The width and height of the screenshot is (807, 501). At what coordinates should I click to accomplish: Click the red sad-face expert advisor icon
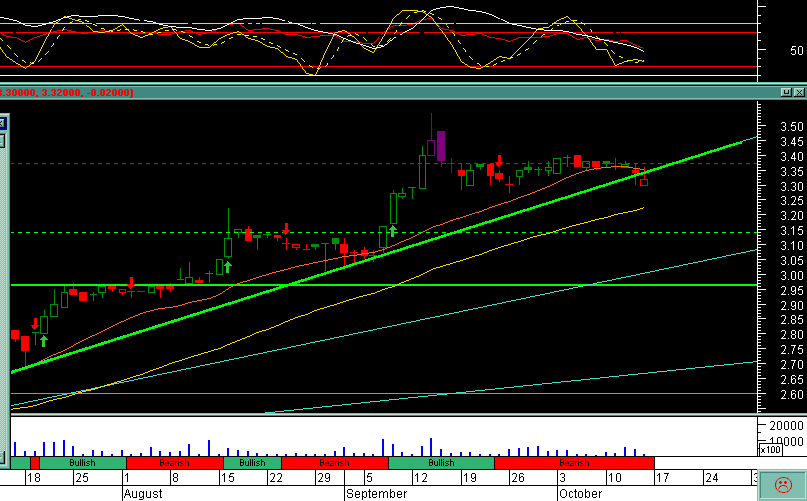point(783,485)
